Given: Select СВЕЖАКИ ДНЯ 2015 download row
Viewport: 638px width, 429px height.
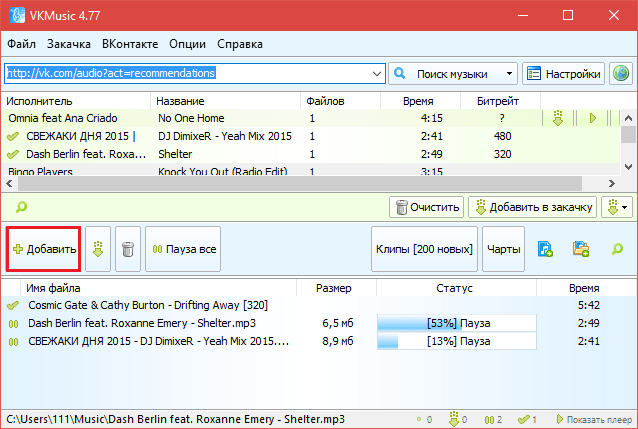Looking at the screenshot, I should (319, 341).
